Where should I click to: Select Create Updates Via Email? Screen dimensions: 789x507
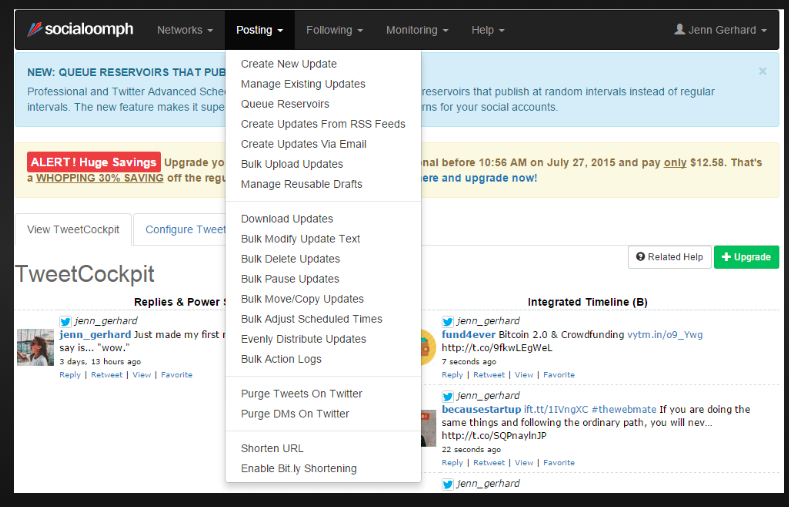click(303, 144)
